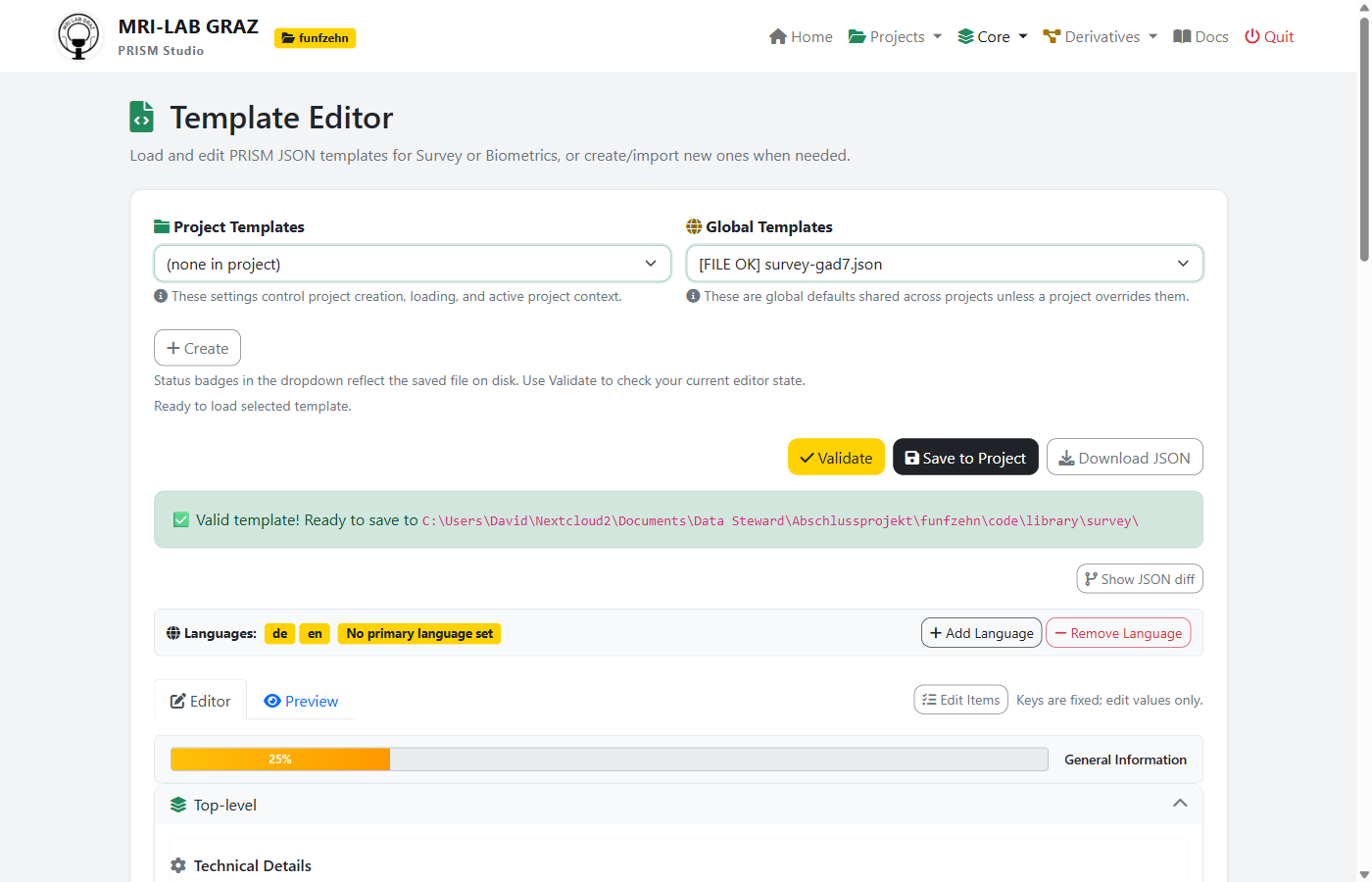The width and height of the screenshot is (1372, 882).
Task: Click the Template Editor file-code icon
Action: (x=142, y=117)
